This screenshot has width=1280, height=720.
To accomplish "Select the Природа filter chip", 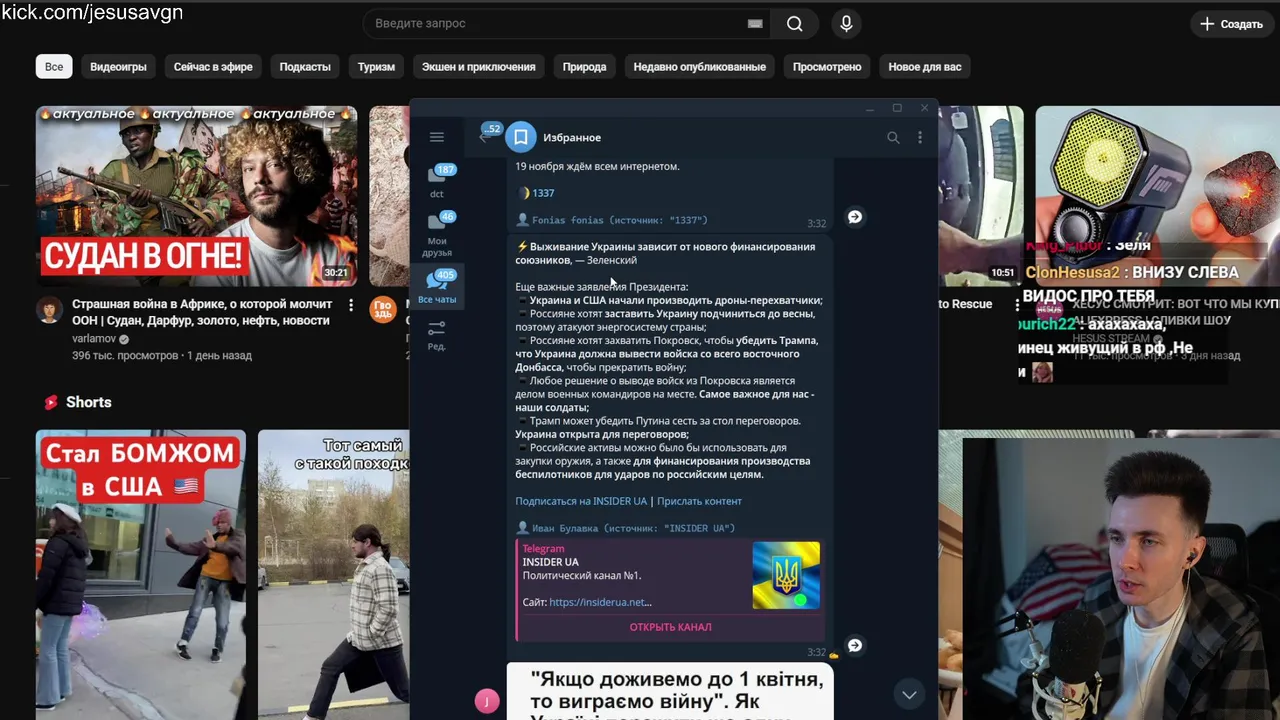I will 584,67.
